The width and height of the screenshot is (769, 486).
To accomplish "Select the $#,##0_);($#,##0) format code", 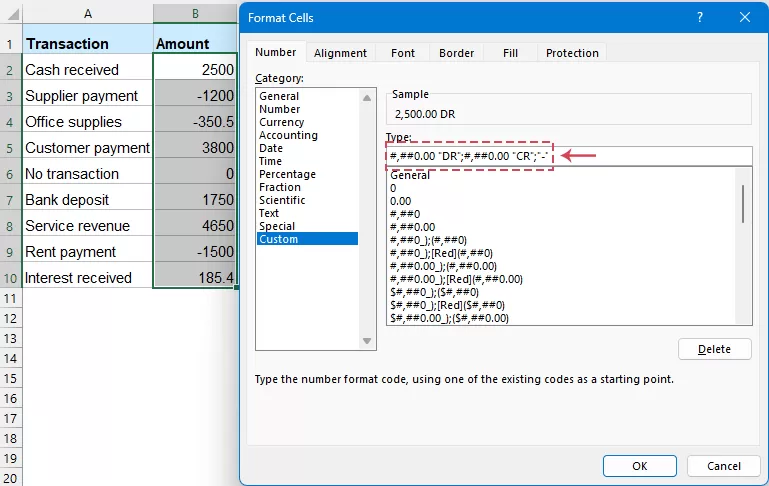I will tap(561, 292).
